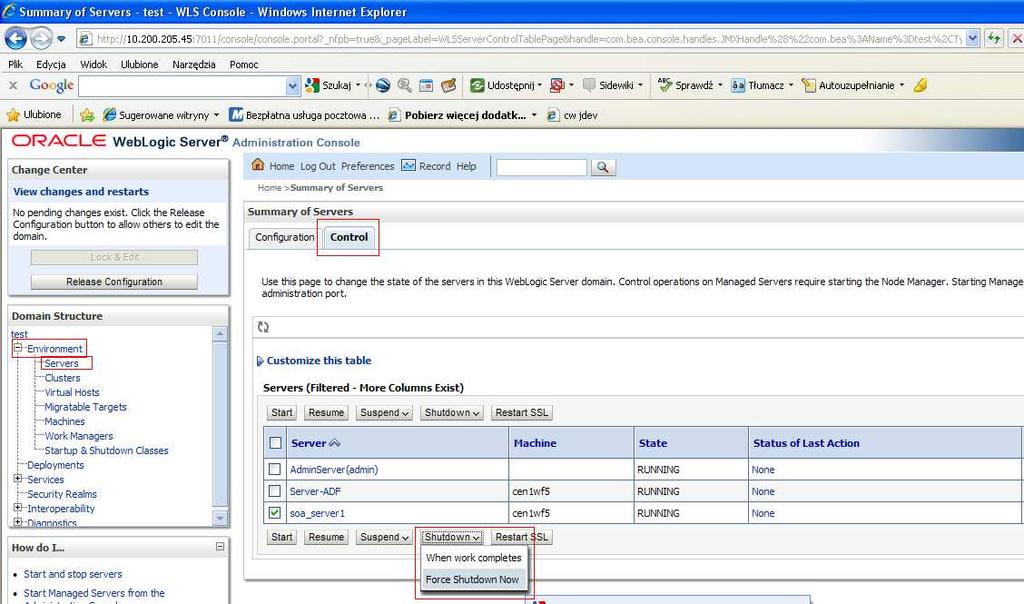Click the blue globe icon on Google toolbar
Viewport: 1024px width, 604px height.
point(383,86)
